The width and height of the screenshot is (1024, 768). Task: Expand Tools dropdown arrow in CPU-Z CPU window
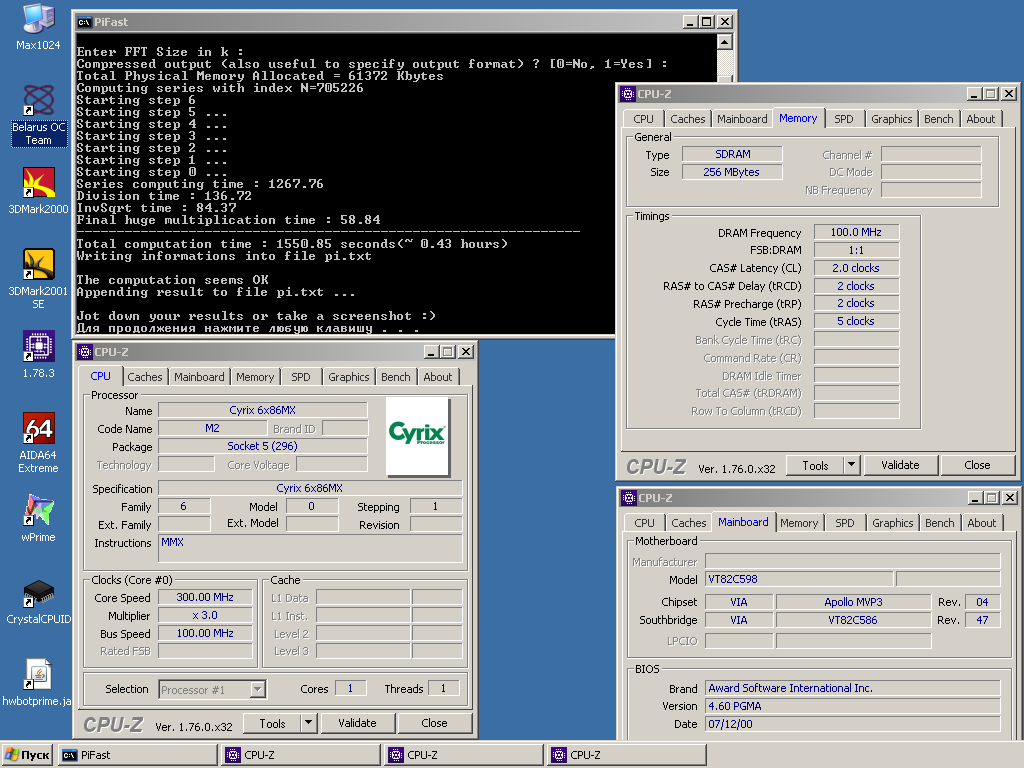(309, 724)
